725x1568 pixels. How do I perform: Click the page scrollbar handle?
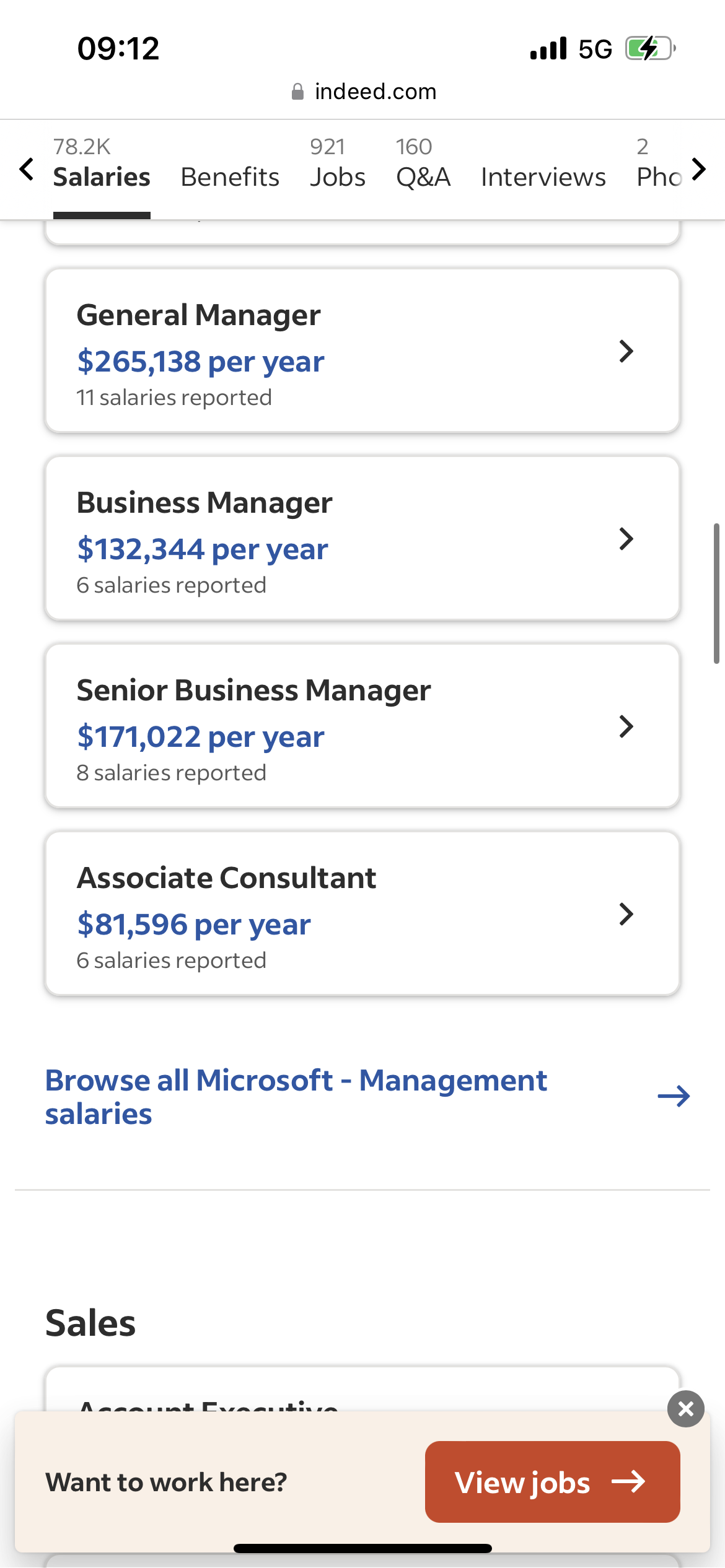716,593
